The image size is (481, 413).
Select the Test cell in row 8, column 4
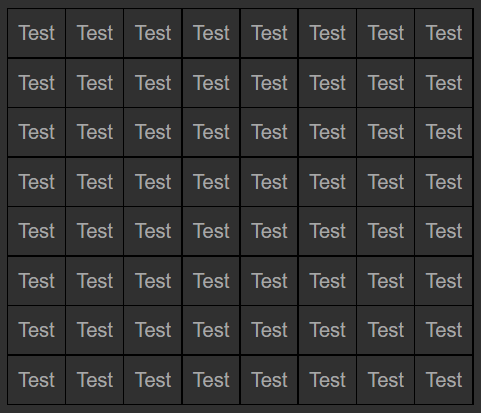[x=211, y=380]
